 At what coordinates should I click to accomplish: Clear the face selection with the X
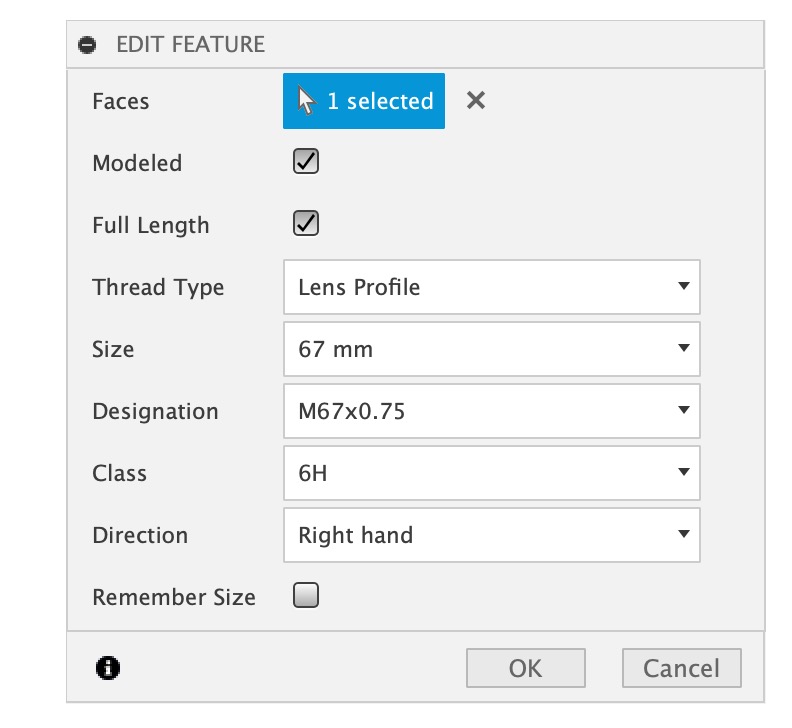point(476,101)
